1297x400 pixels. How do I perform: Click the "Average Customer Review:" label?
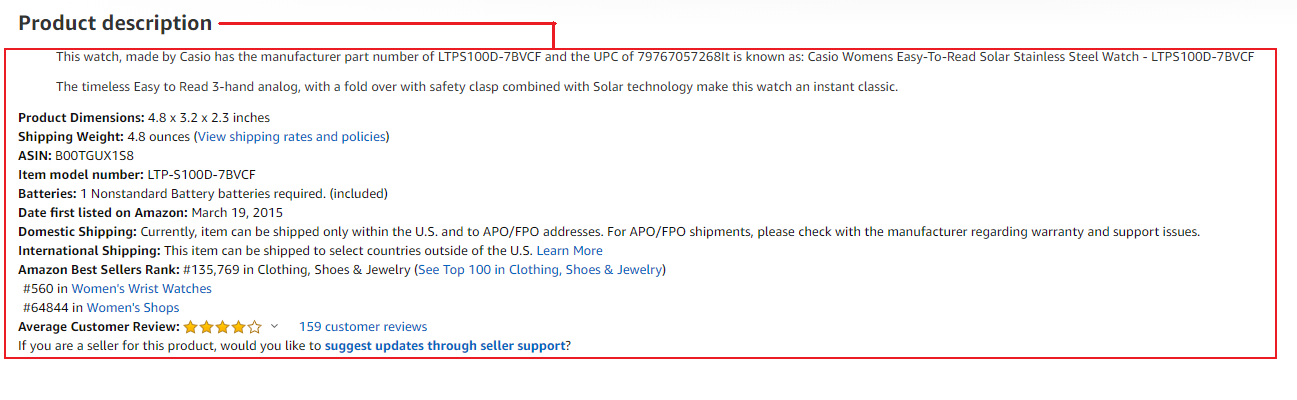(x=98, y=327)
